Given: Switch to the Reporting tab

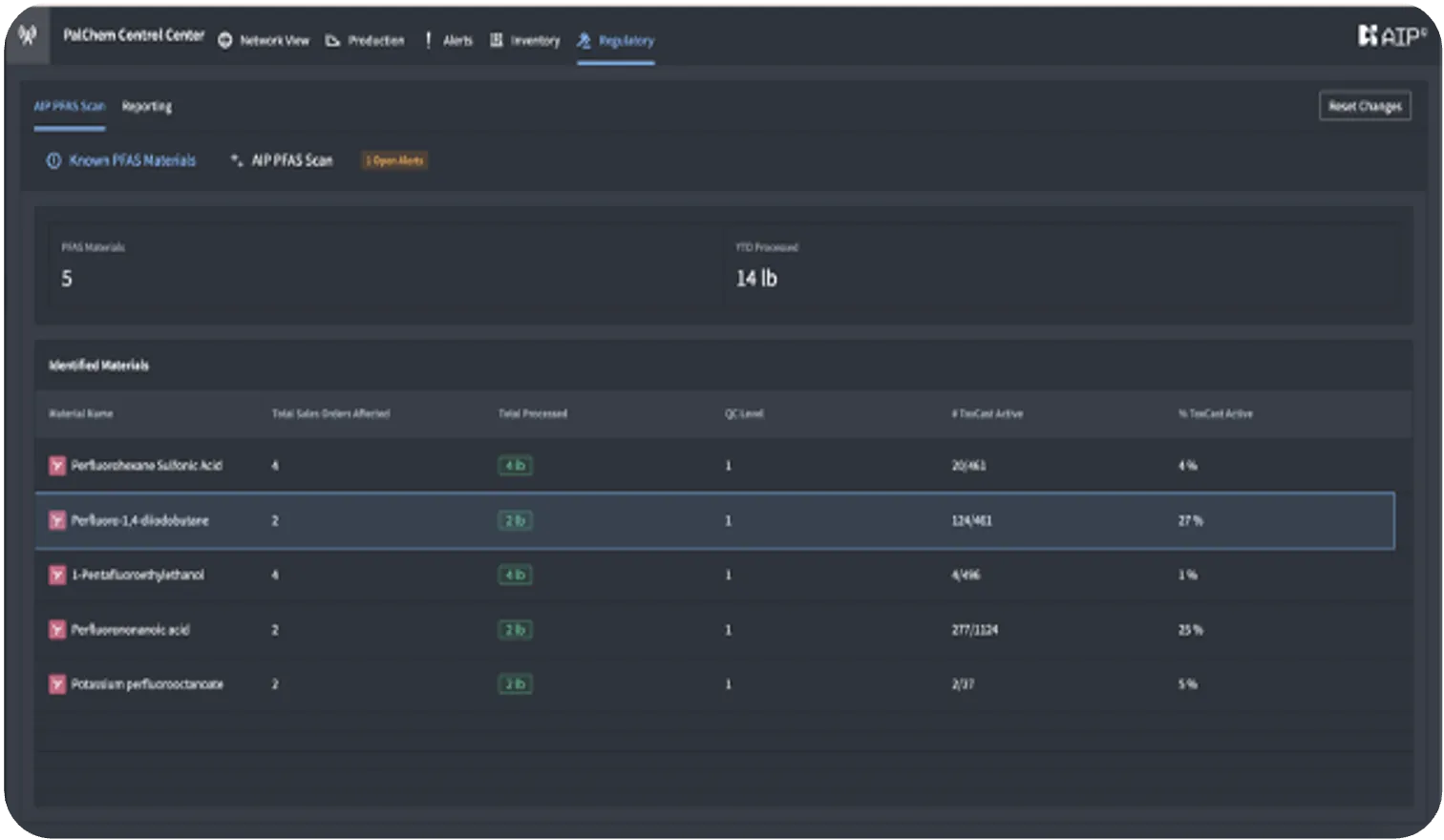Looking at the screenshot, I should 147,106.
